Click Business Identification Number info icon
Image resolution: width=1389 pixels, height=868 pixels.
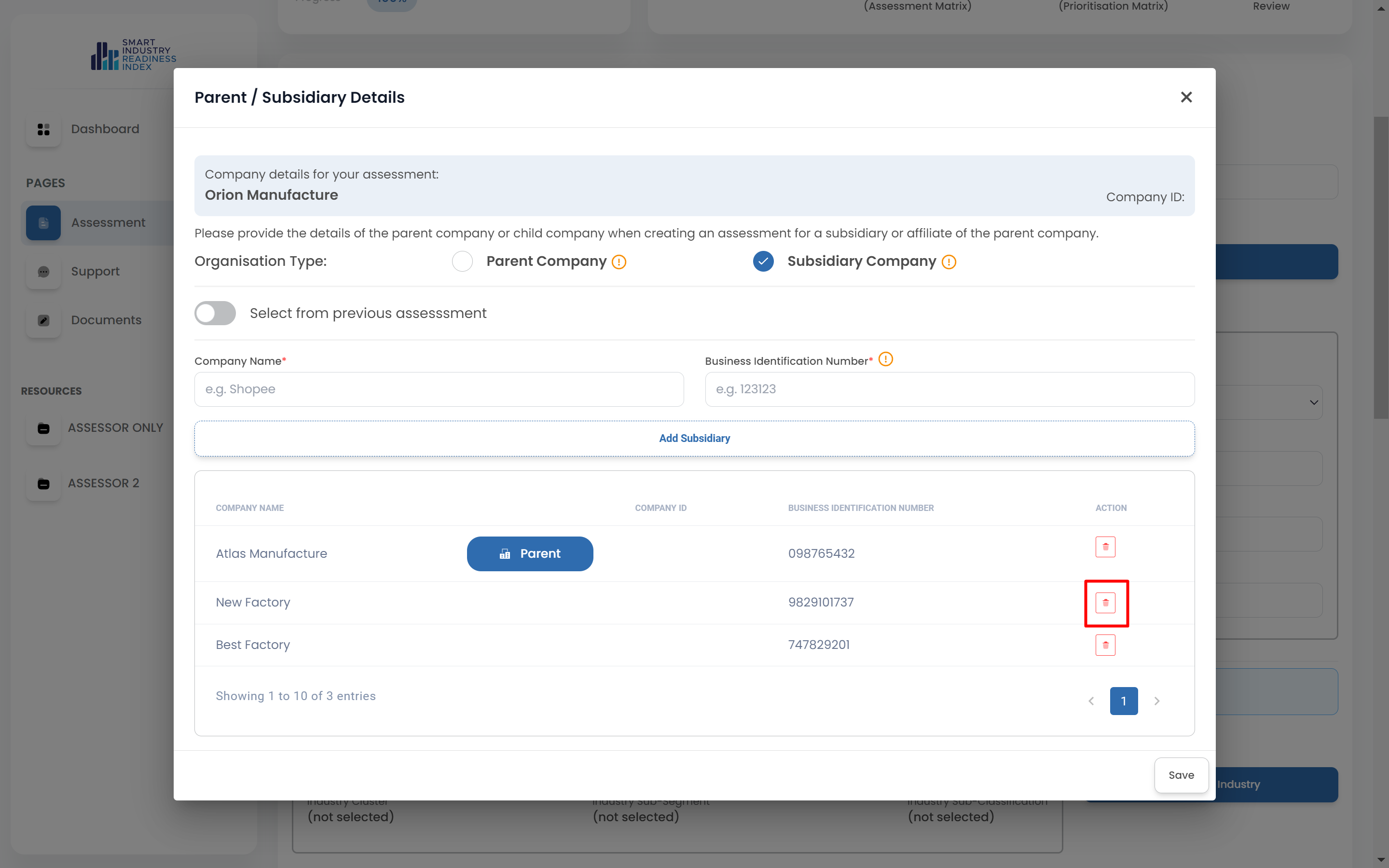click(x=886, y=359)
